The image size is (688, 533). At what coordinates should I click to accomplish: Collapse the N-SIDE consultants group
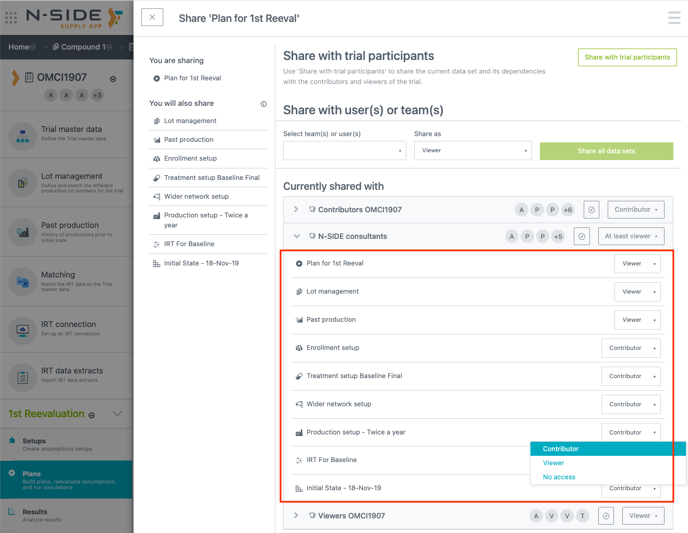pos(296,237)
